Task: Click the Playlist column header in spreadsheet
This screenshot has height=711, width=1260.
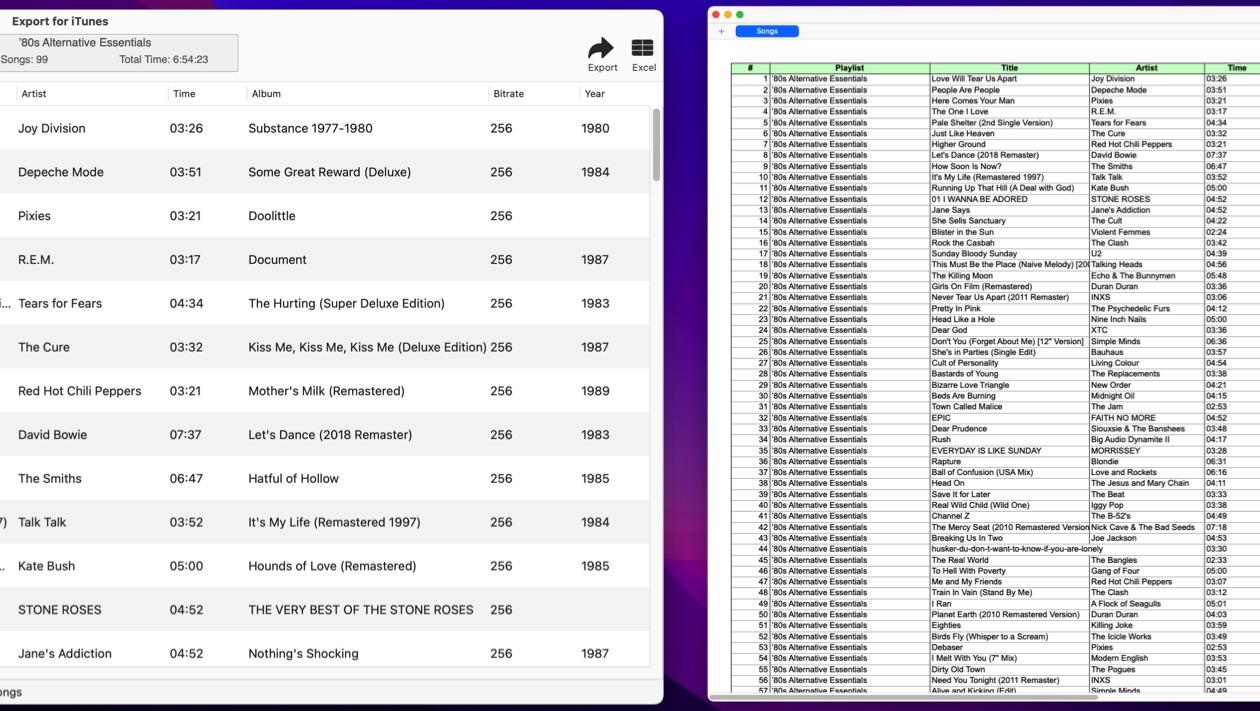Action: (849, 68)
